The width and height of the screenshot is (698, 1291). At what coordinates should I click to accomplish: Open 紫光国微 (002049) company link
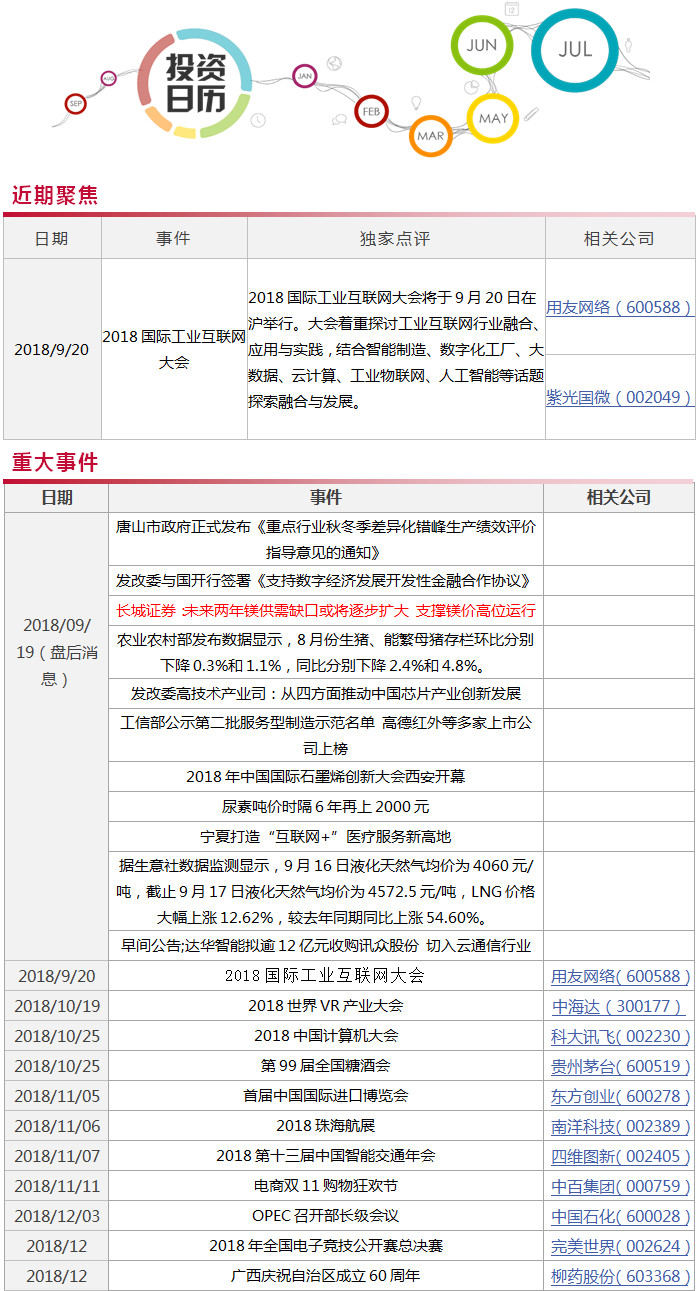point(619,397)
